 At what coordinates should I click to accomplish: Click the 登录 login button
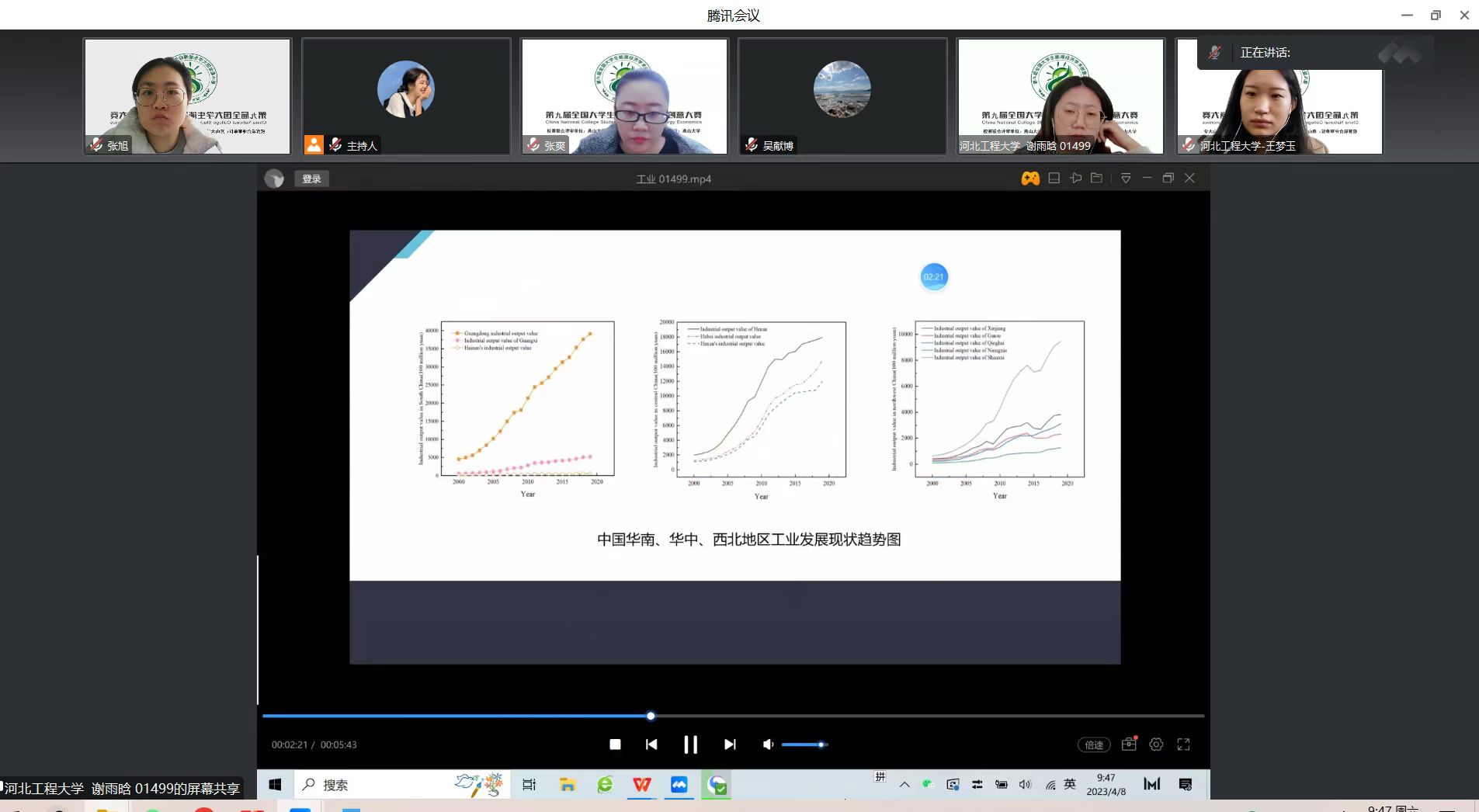(311, 179)
